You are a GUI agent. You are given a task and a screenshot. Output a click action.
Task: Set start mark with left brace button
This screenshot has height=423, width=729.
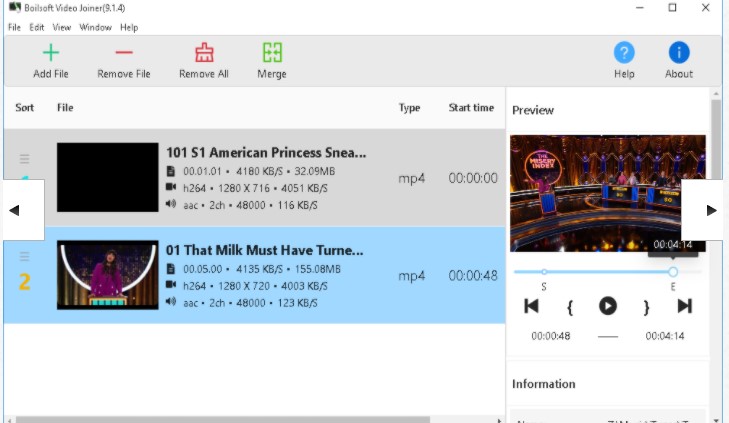[x=569, y=306]
